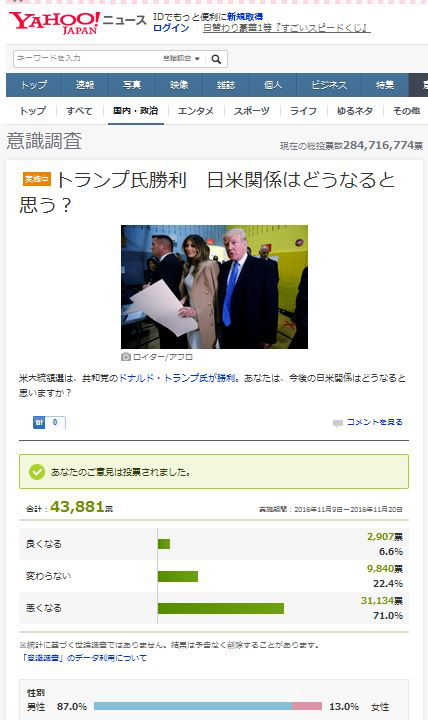The image size is (428, 720).
Task: Click the コメントを見る link
Action: tap(374, 422)
